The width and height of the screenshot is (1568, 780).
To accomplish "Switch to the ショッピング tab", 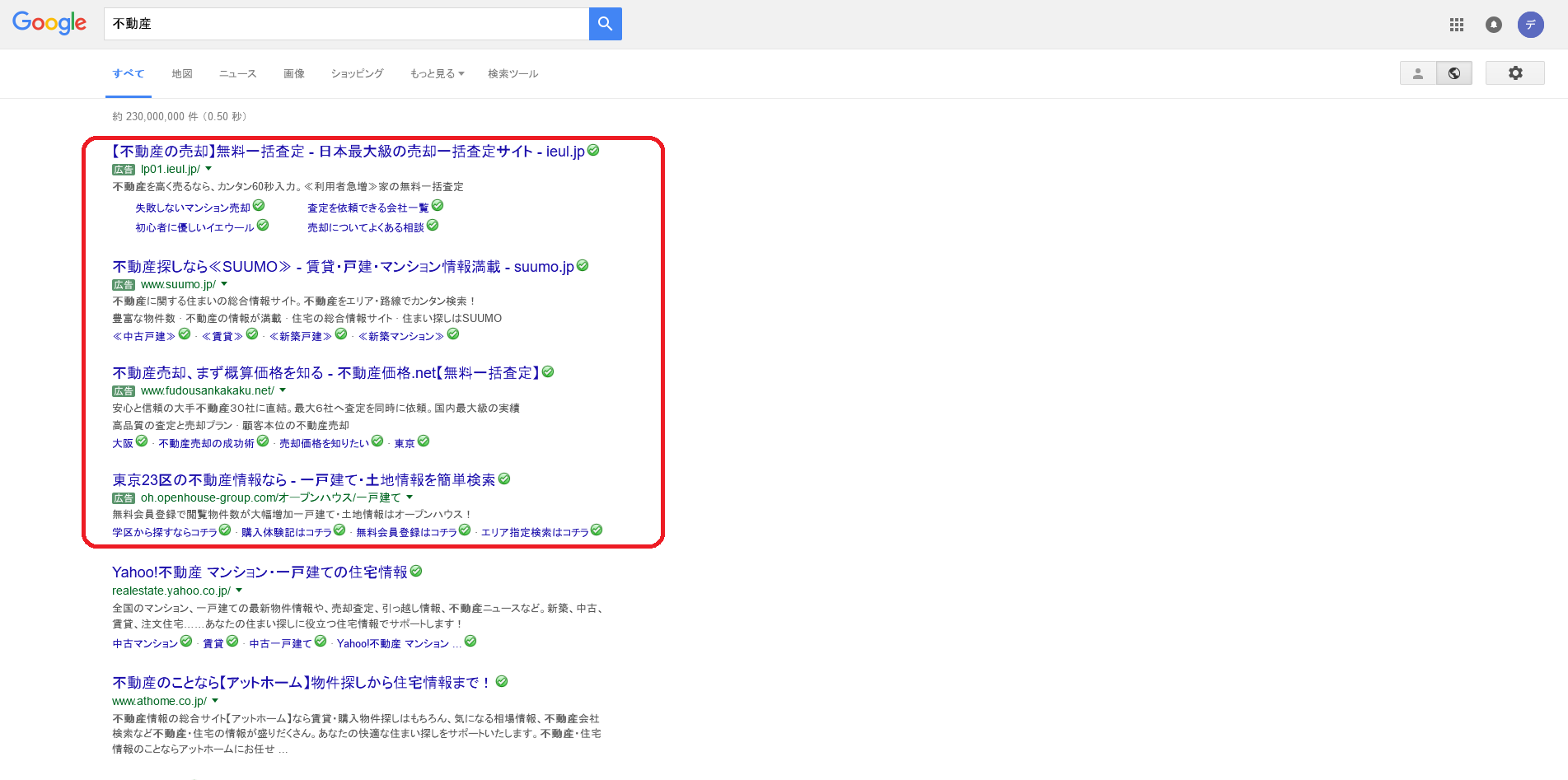I will point(358,74).
